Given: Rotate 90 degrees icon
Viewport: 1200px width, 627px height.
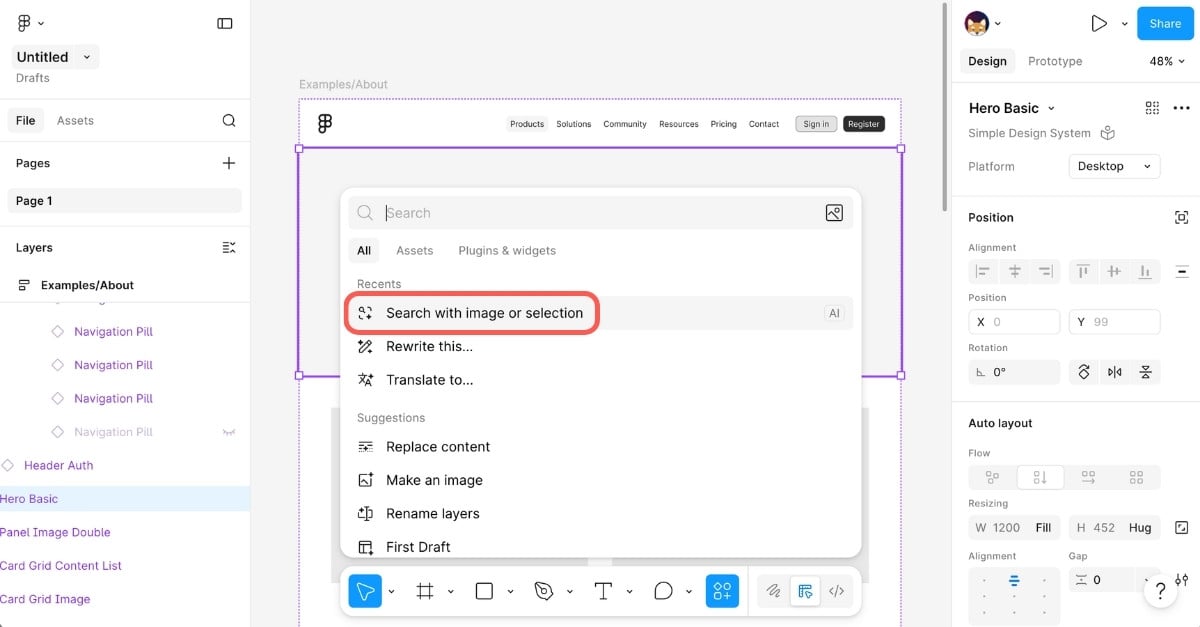Looking at the screenshot, I should [1083, 372].
